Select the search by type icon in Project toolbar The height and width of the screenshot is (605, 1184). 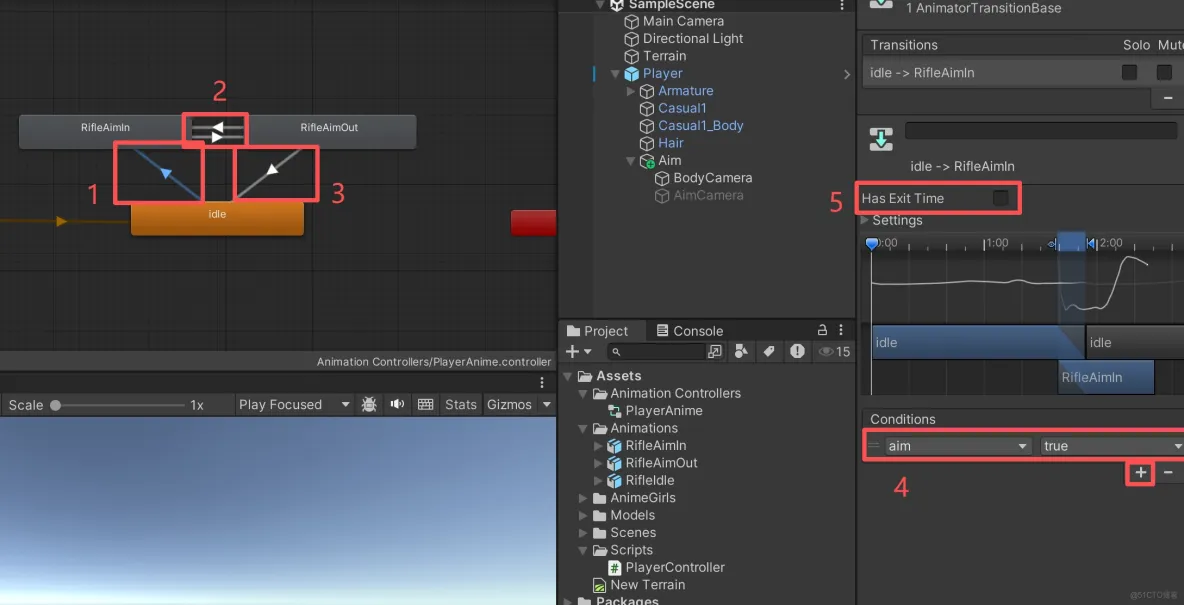coord(741,351)
